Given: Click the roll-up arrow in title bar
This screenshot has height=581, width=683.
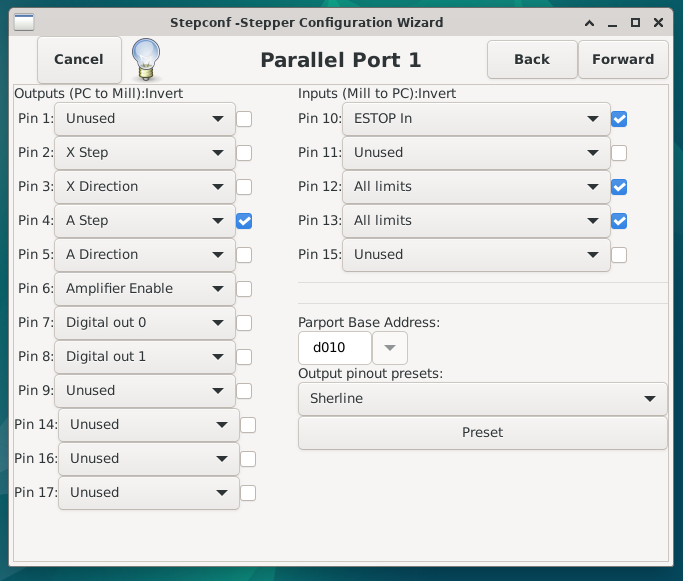Looking at the screenshot, I should [589, 23].
